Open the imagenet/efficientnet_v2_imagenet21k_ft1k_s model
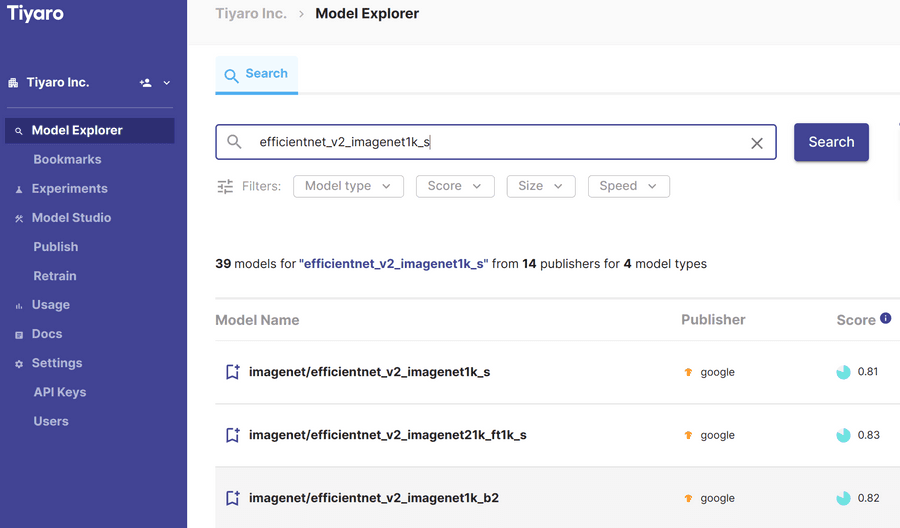 tap(387, 435)
